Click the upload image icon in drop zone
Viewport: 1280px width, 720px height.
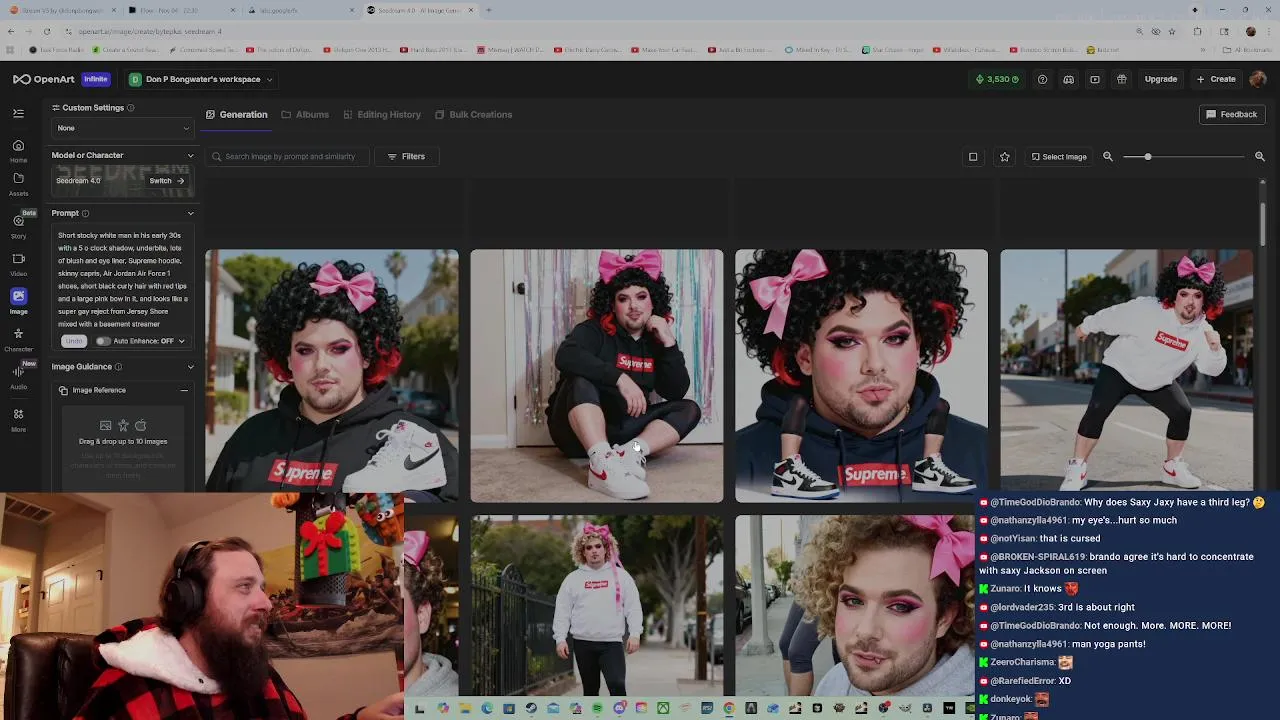pos(105,425)
